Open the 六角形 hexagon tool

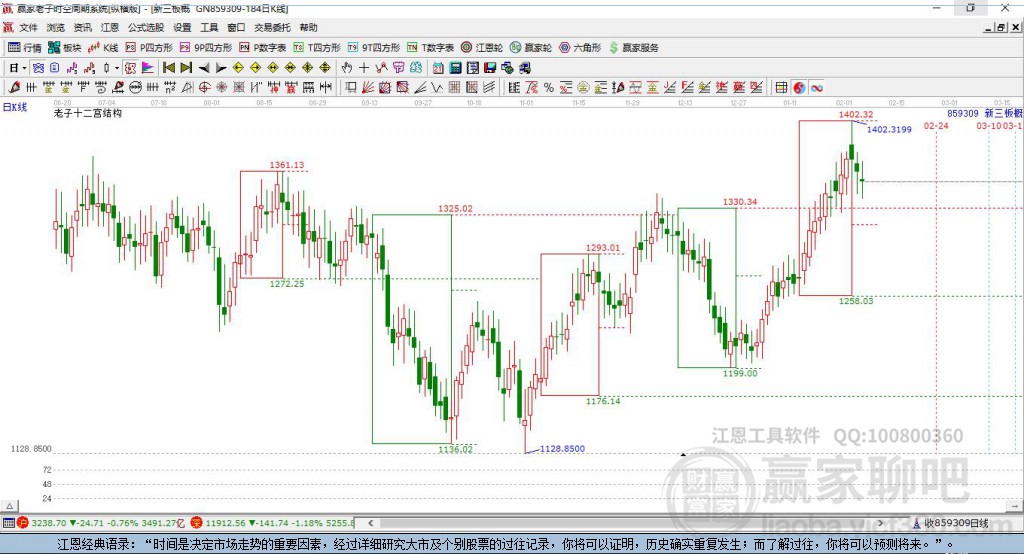[580, 48]
